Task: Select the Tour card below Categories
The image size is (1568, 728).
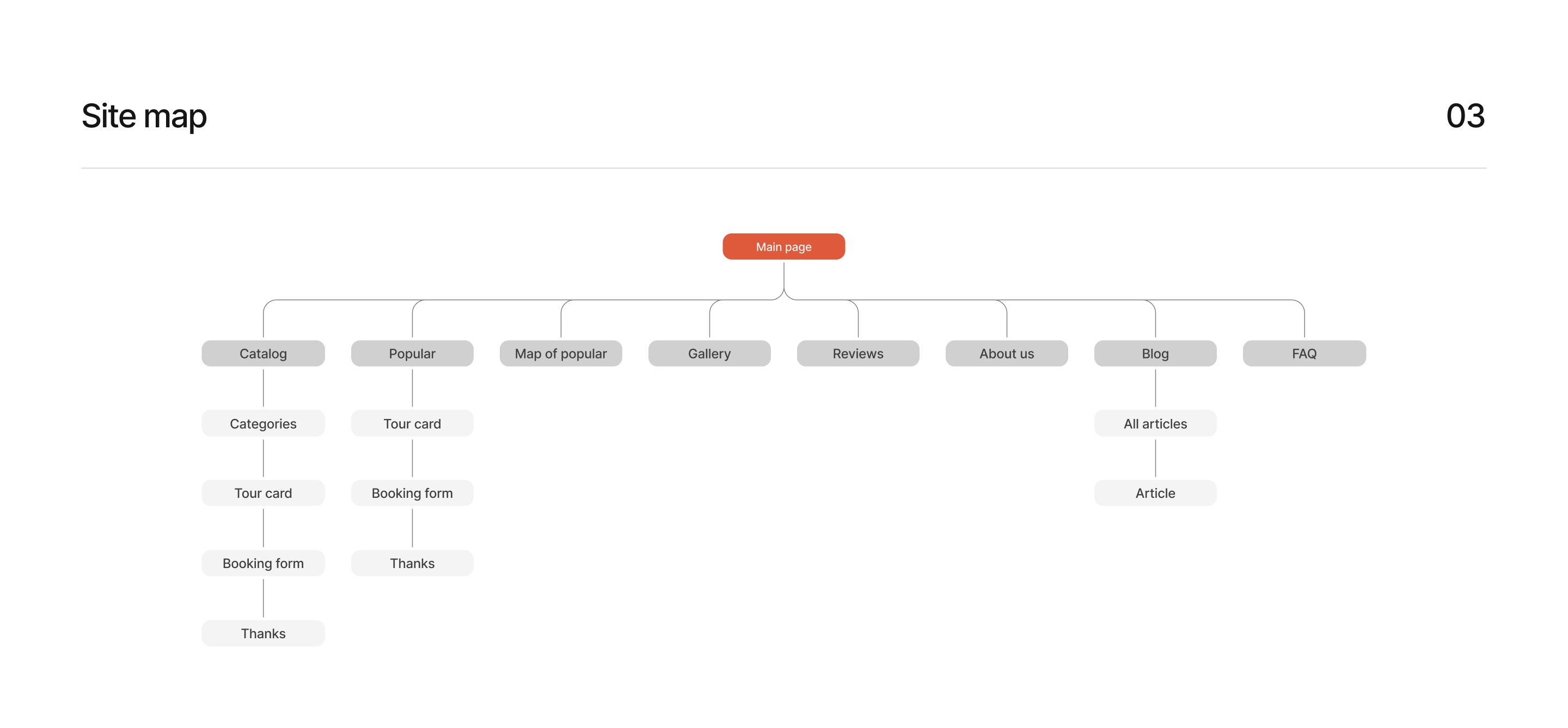Action: pyautogui.click(x=263, y=493)
